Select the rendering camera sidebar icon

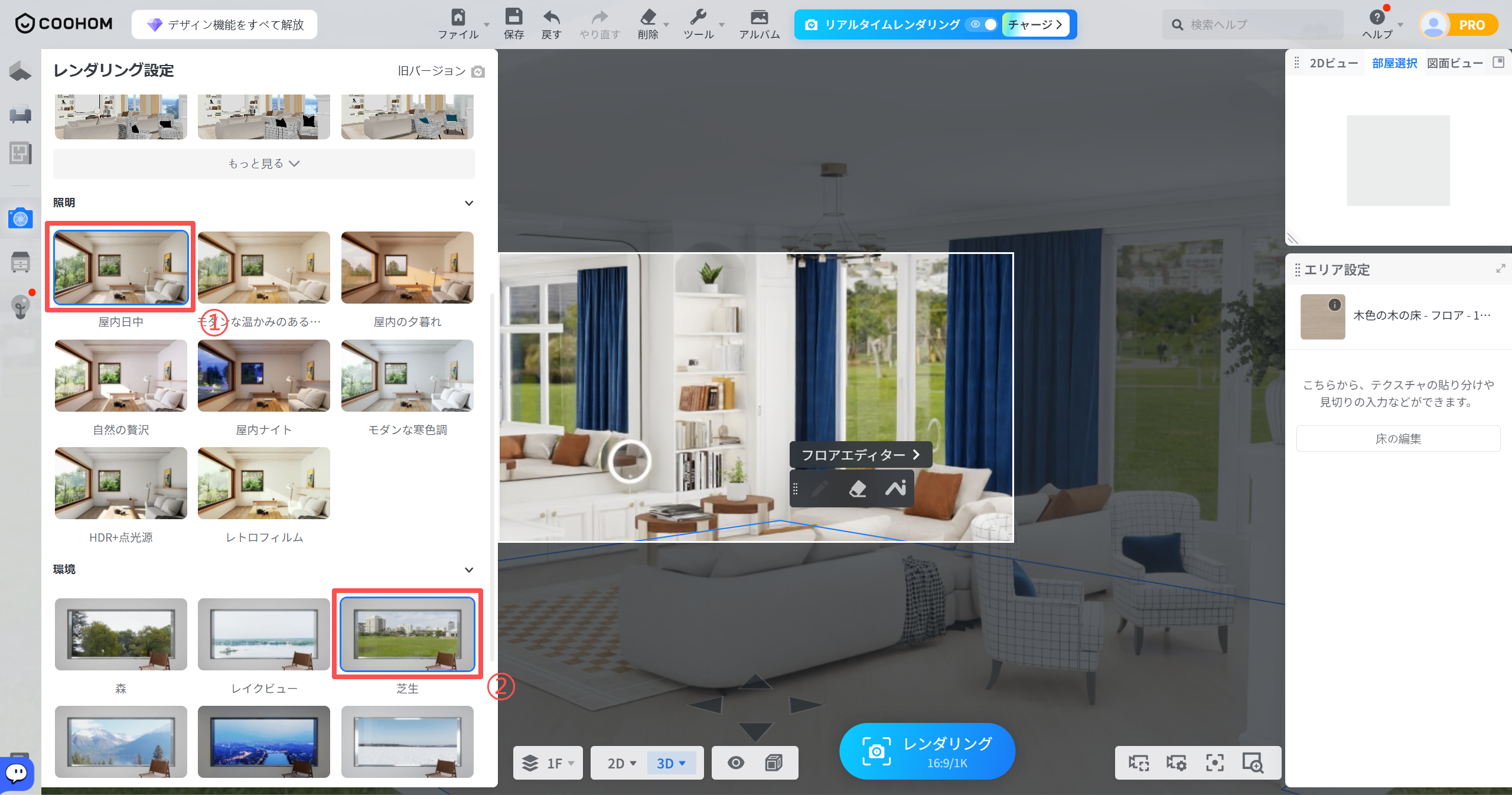pos(20,219)
